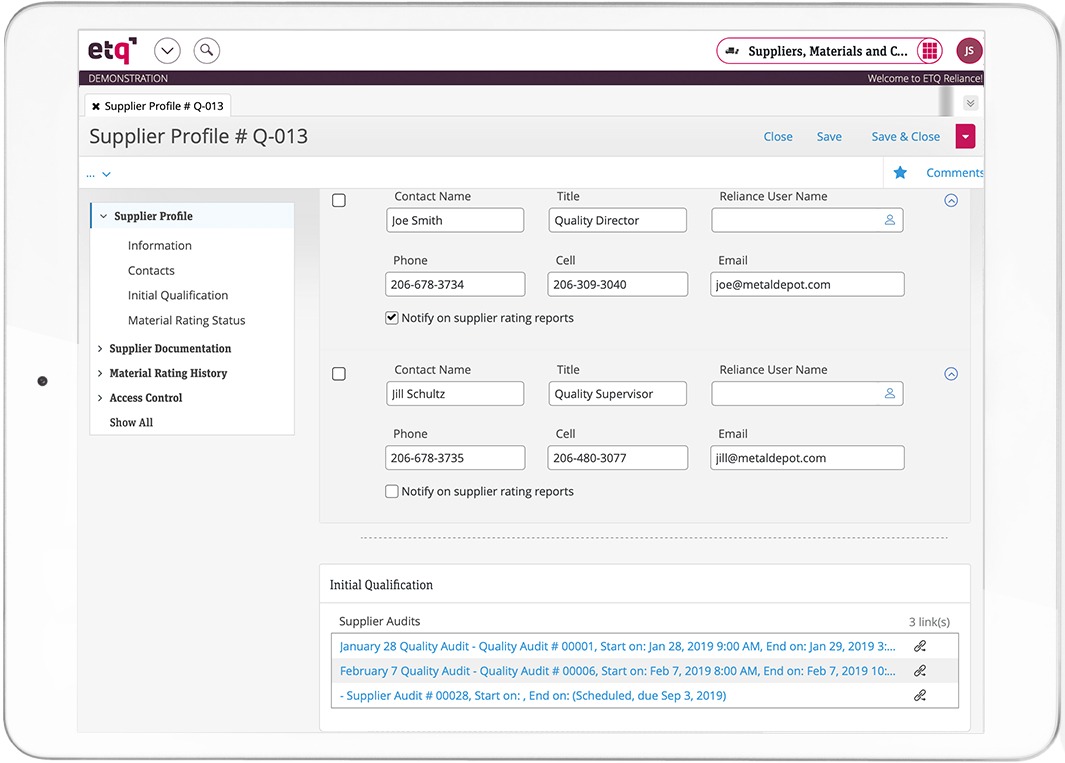Image resolution: width=1065 pixels, height=763 pixels.
Task: Enable supplier rating notifications for Jill Schultz
Action: pyautogui.click(x=392, y=492)
